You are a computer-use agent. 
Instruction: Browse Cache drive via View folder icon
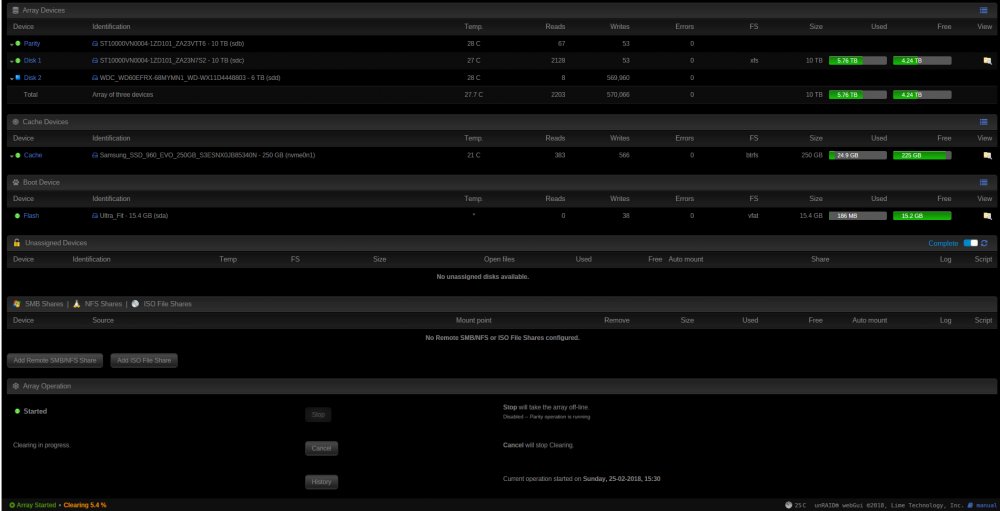pyautogui.click(x=987, y=155)
